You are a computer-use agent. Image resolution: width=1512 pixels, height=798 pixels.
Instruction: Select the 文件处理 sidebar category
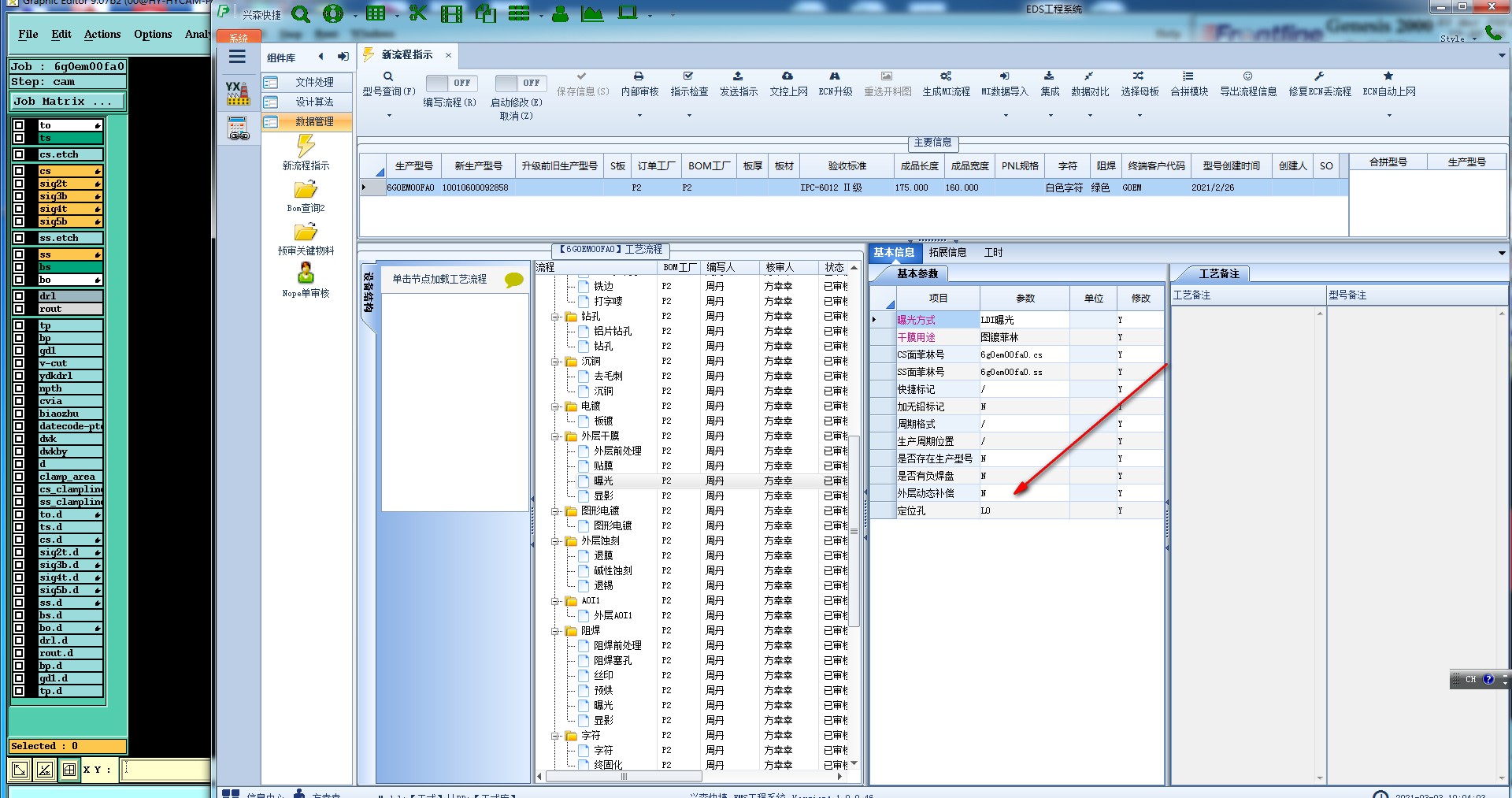point(307,82)
